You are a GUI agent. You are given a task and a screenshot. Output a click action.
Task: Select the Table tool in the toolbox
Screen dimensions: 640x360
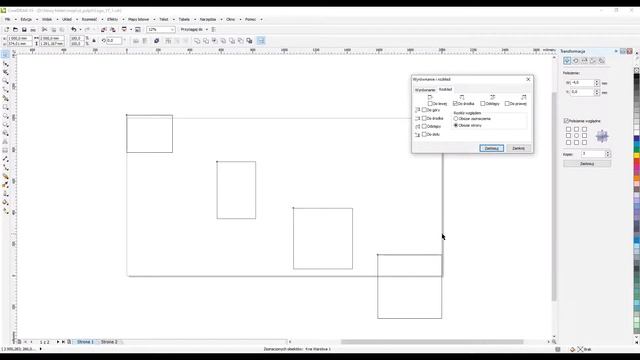coord(5,150)
